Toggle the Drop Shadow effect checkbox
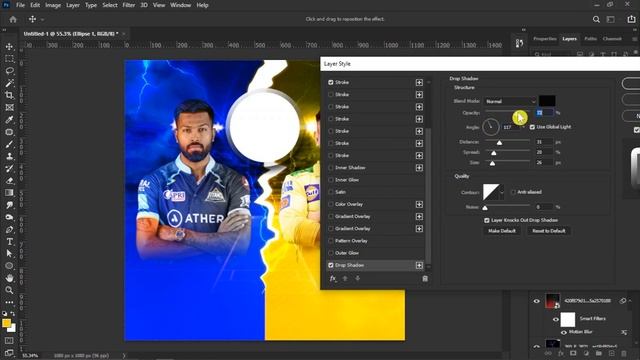This screenshot has width=640, height=360. (331, 265)
